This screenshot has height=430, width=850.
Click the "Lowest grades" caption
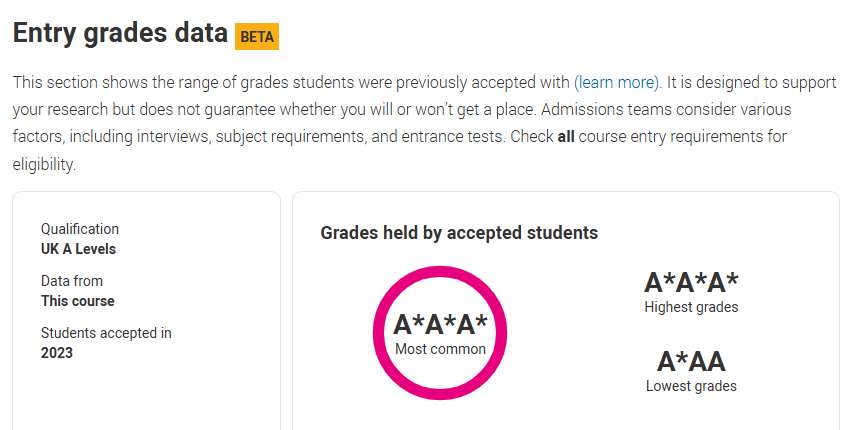691,386
